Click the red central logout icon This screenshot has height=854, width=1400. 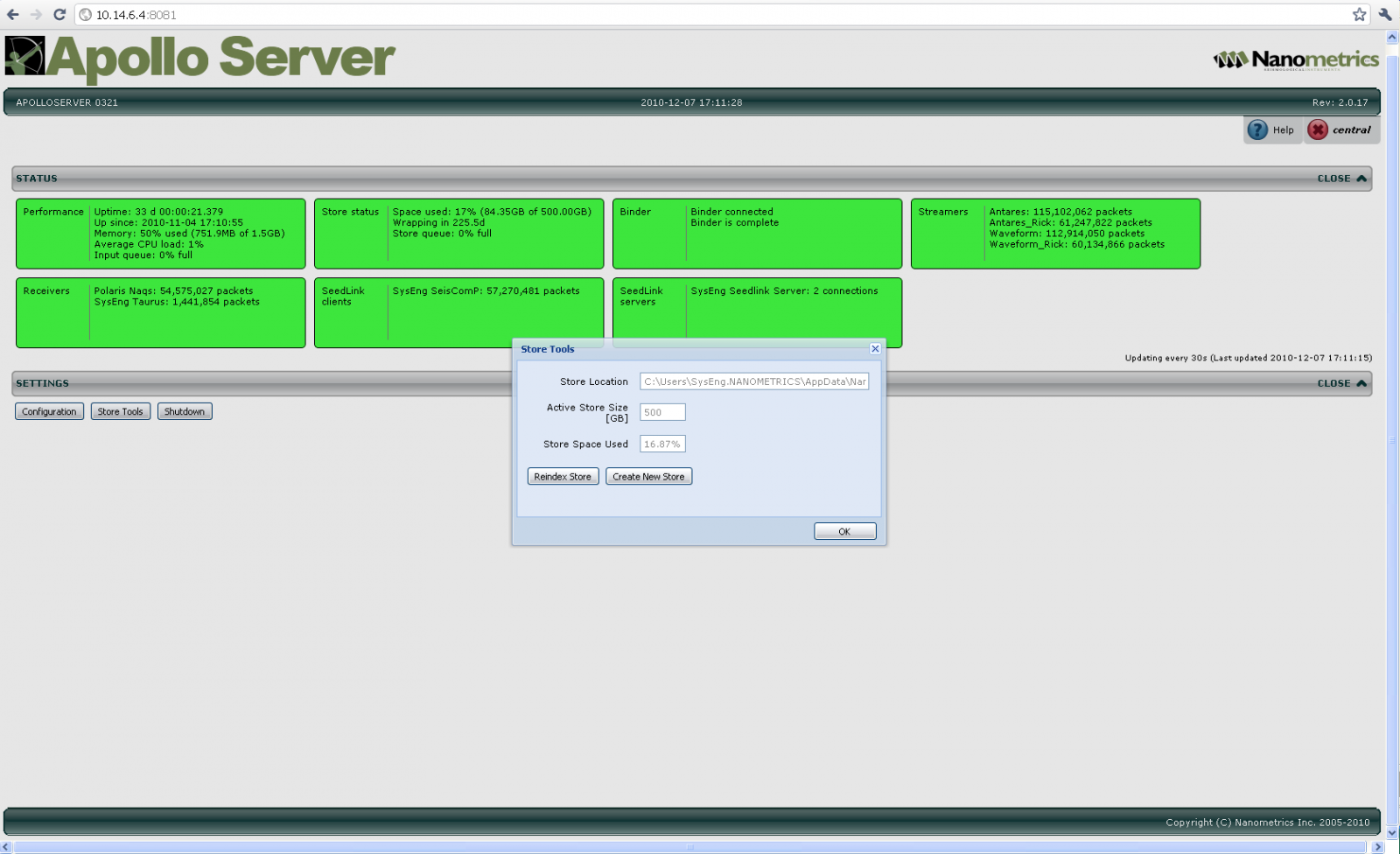click(x=1318, y=129)
